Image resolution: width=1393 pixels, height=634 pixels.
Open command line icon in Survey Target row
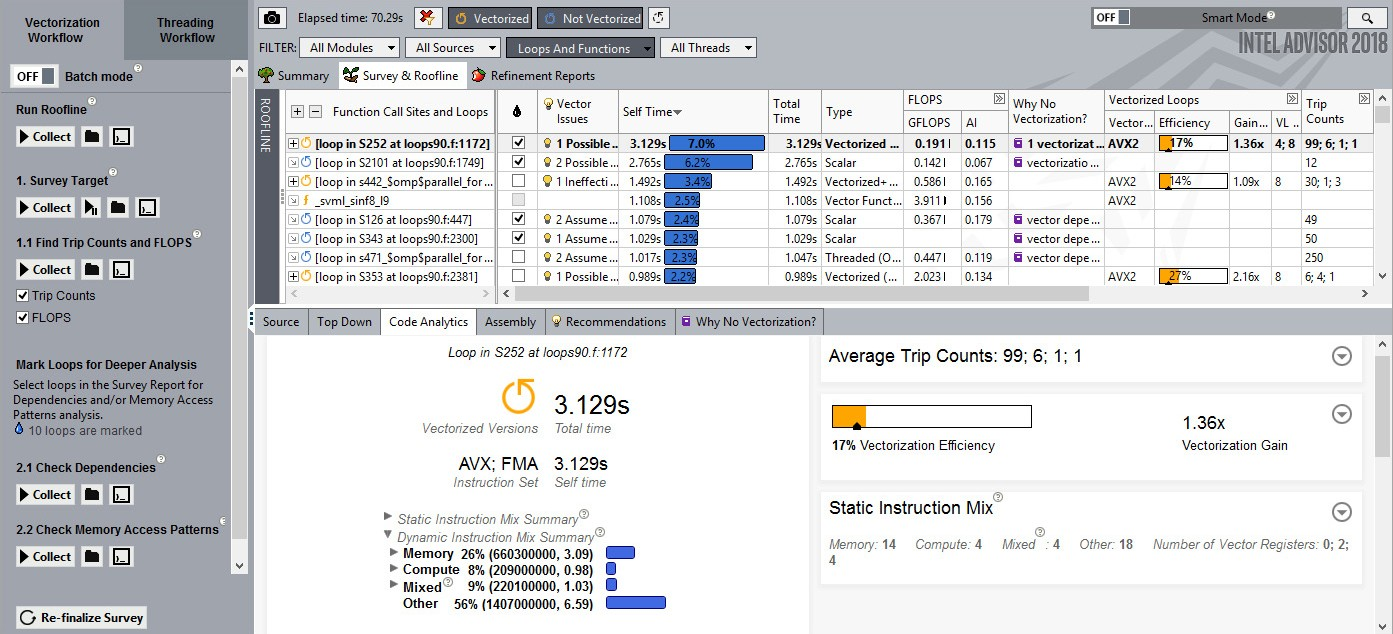147,208
